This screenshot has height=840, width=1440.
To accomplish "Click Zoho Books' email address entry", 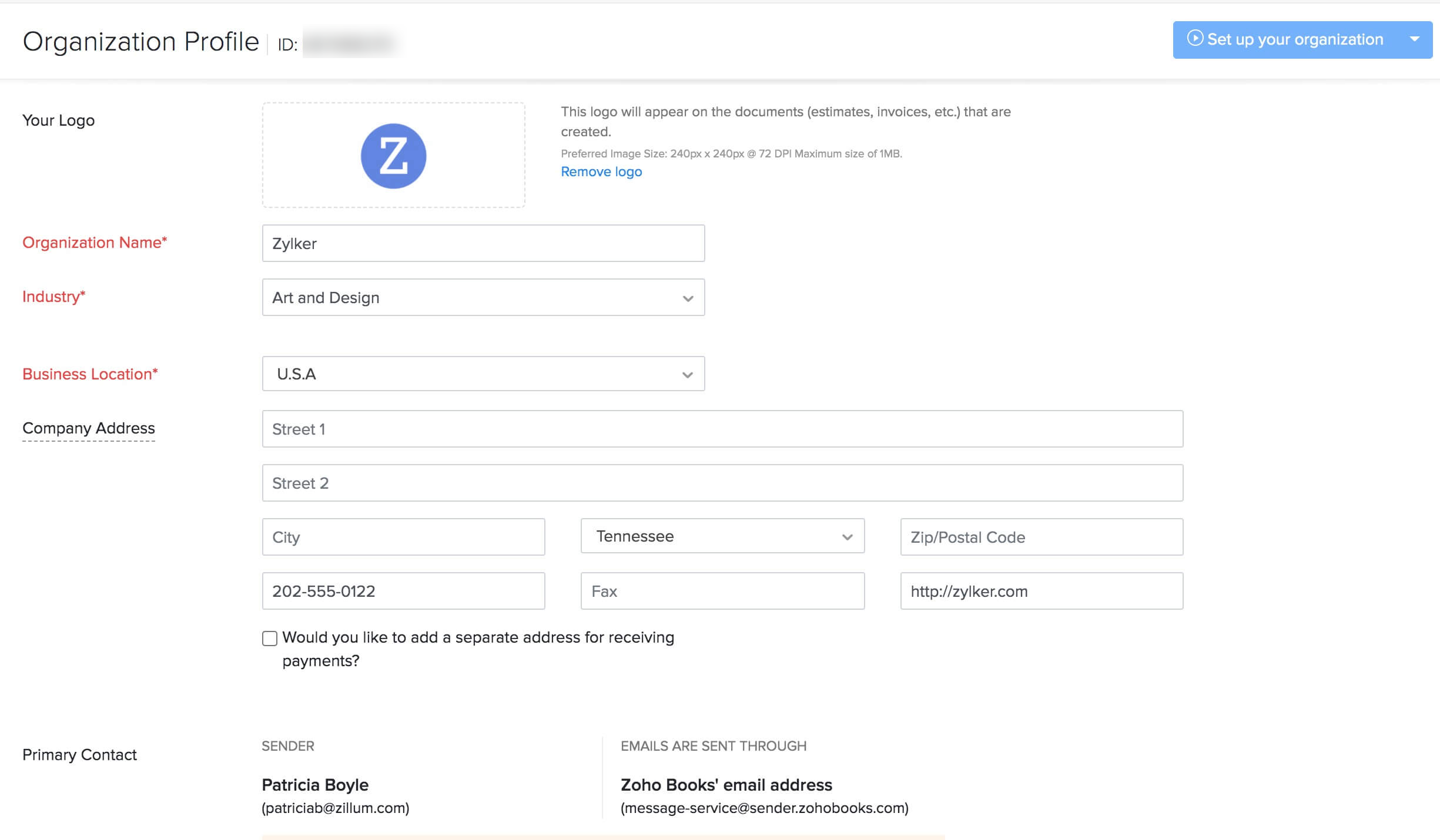I will (x=726, y=785).
